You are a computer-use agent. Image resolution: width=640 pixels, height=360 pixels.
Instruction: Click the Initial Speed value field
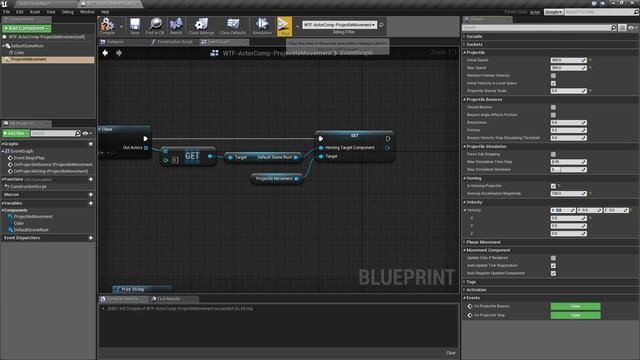[568, 60]
